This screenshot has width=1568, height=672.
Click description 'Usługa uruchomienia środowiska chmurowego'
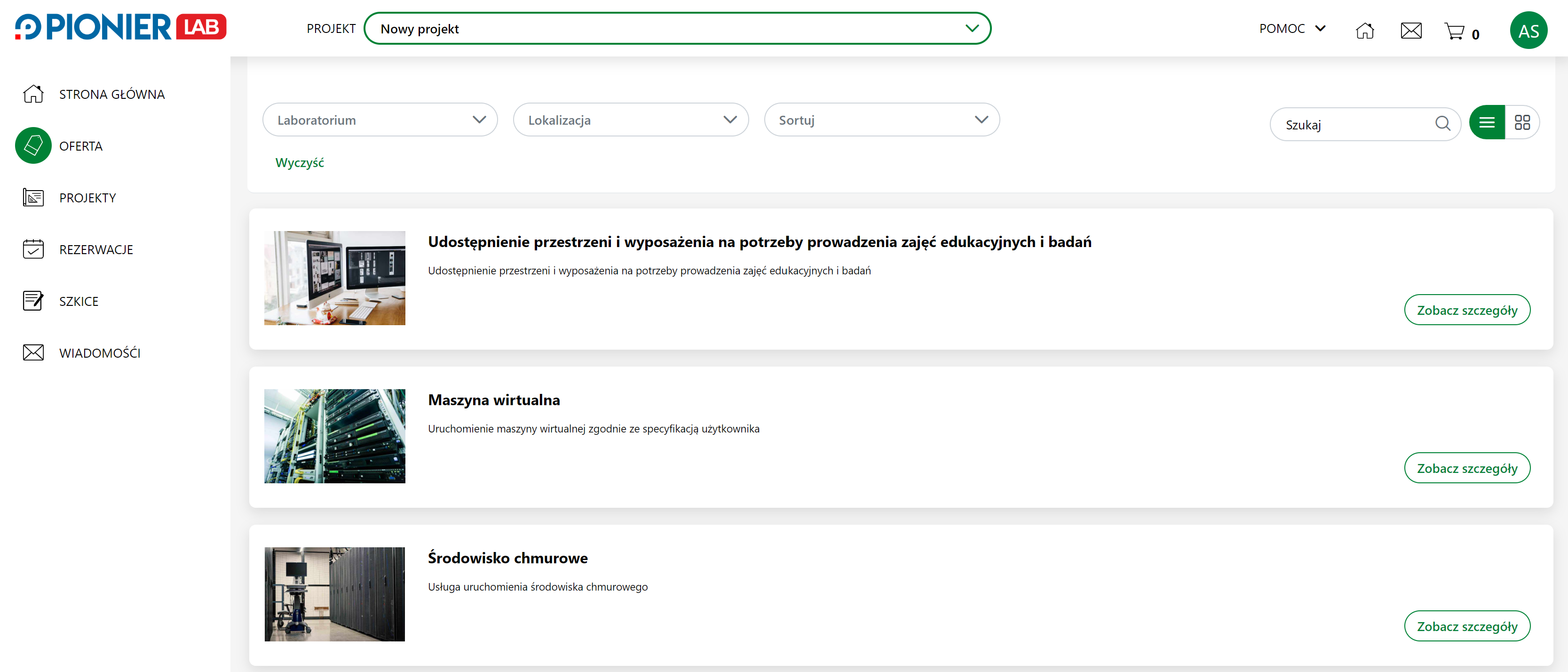pos(538,587)
